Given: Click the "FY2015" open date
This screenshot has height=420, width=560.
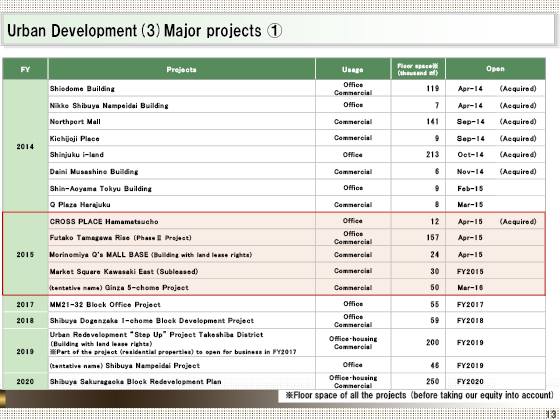Looking at the screenshot, I should [x=470, y=271].
